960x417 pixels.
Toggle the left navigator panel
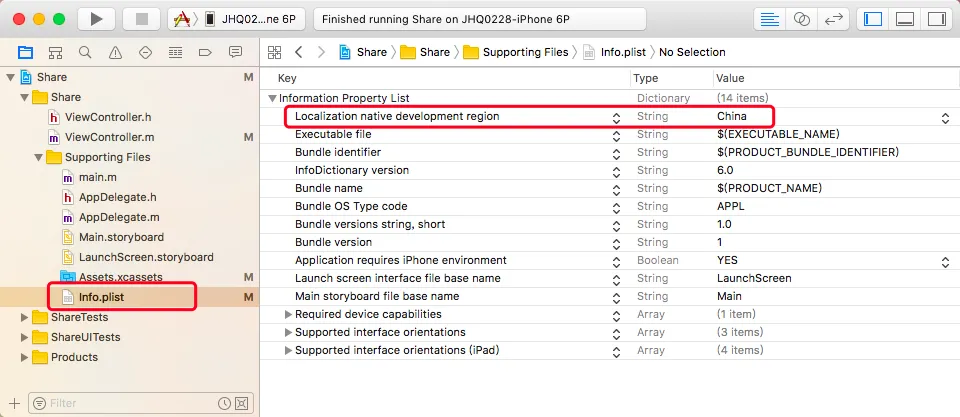(874, 19)
